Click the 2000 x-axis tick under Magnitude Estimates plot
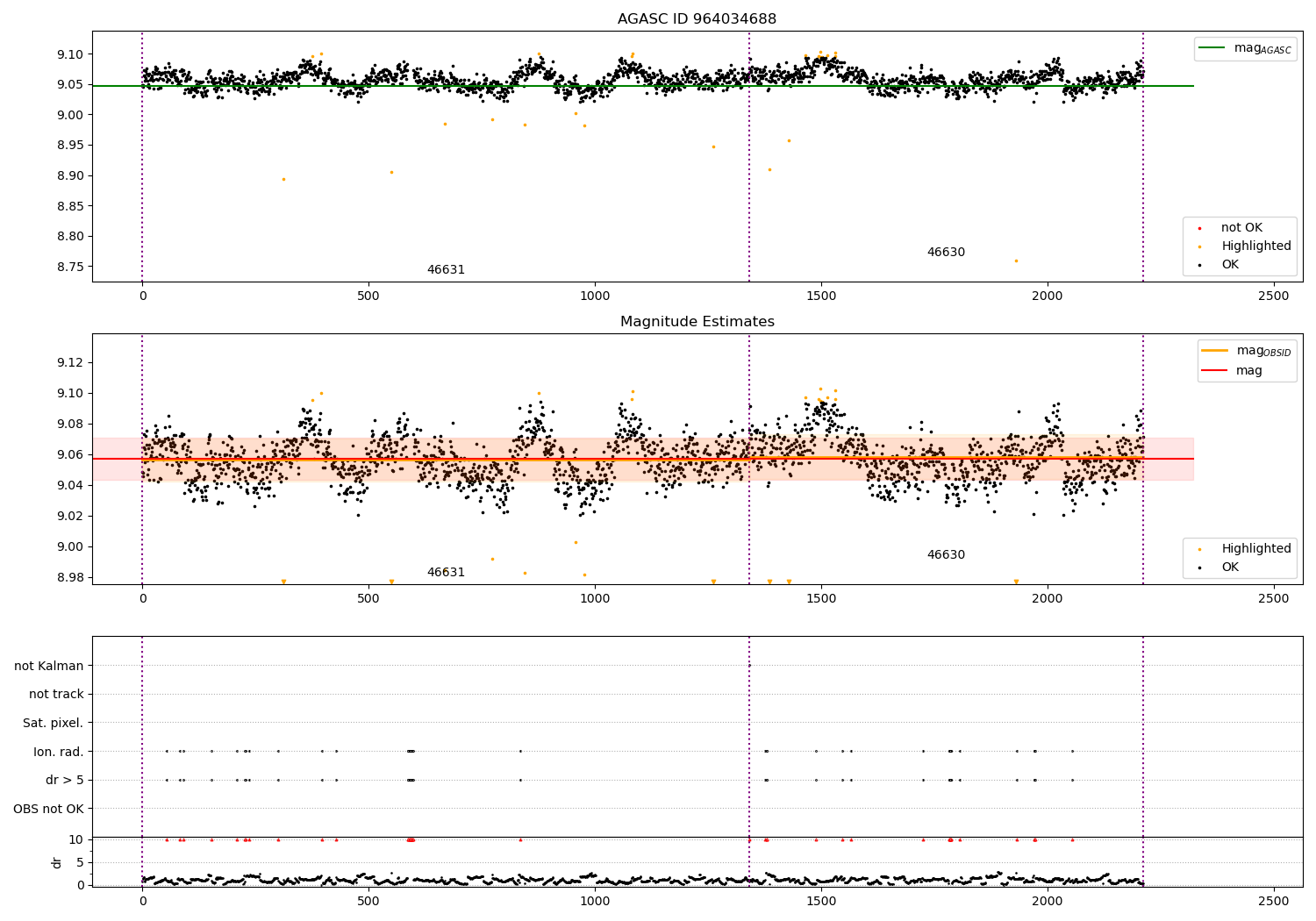This screenshot has height=921, width=1316. [1048, 599]
